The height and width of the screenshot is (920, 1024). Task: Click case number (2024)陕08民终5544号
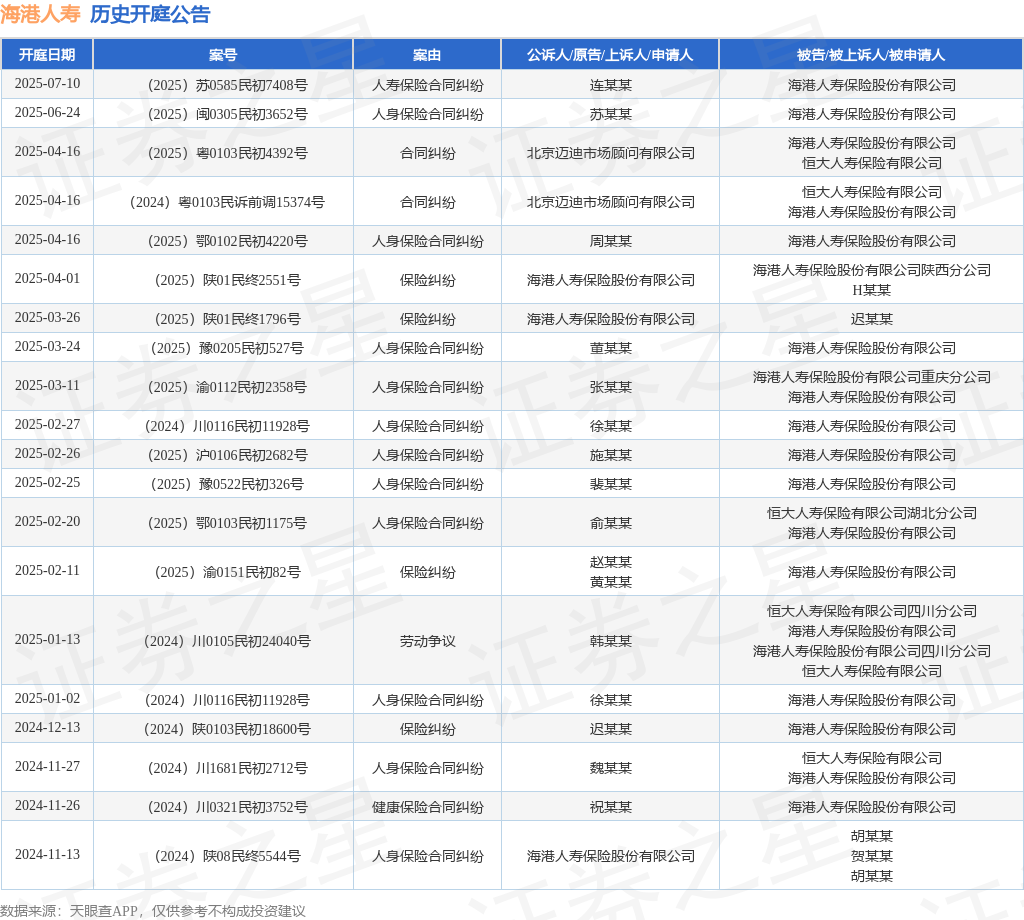227,856
